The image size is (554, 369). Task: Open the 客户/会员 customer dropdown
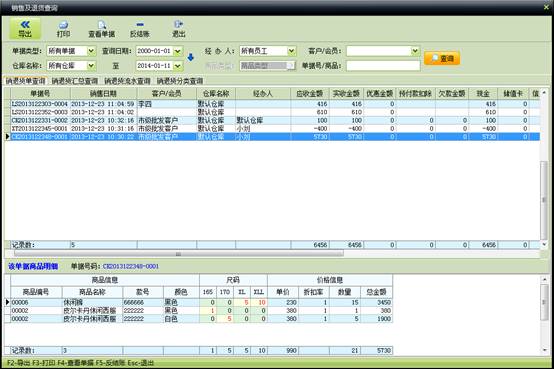(415, 51)
